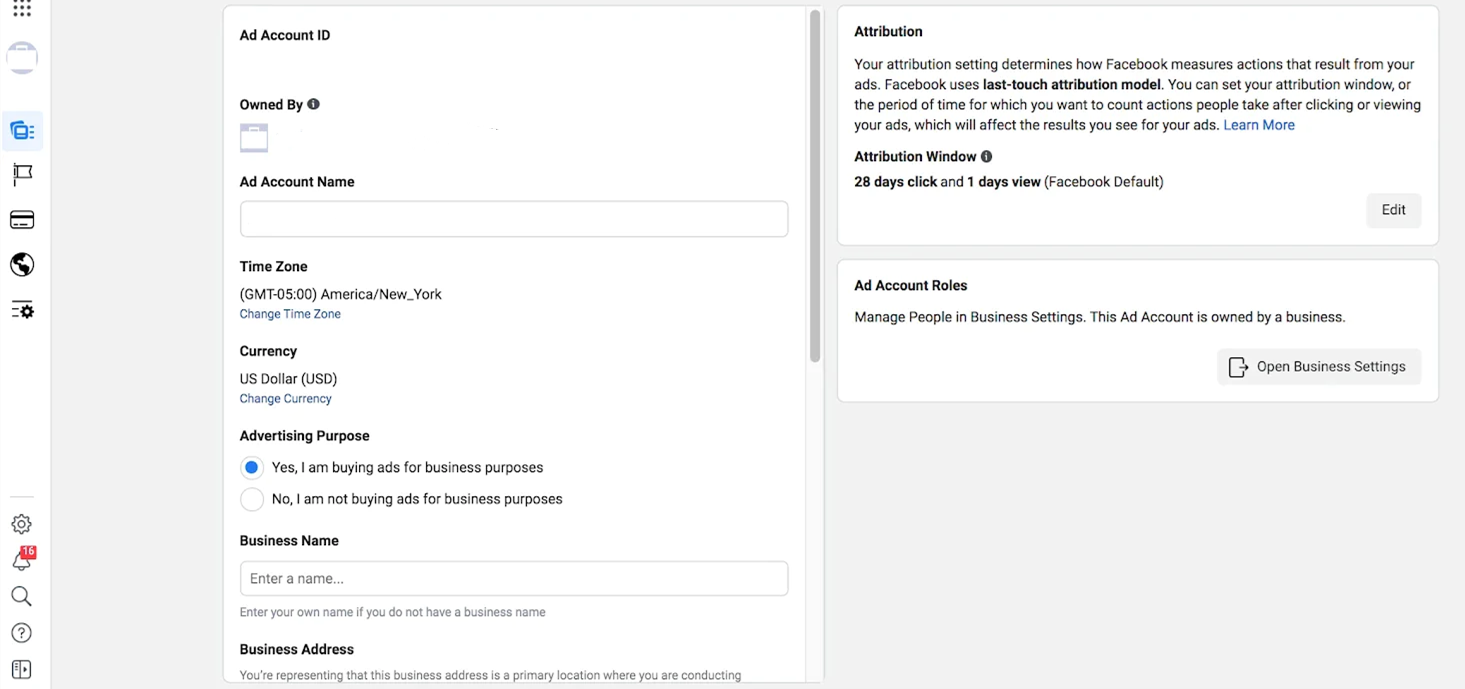The height and width of the screenshot is (689, 1465).
Task: Open the Pages flag sidebar icon
Action: [x=22, y=175]
